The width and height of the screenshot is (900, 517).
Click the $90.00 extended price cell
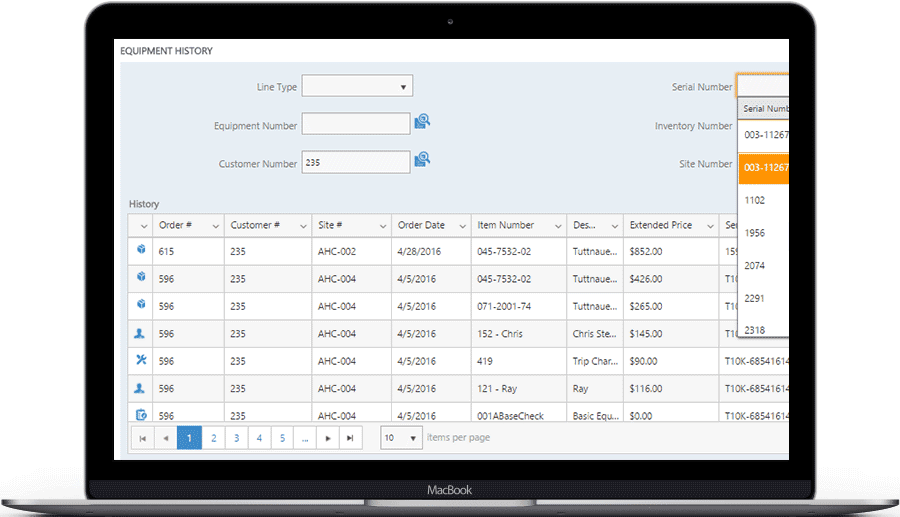coord(671,361)
